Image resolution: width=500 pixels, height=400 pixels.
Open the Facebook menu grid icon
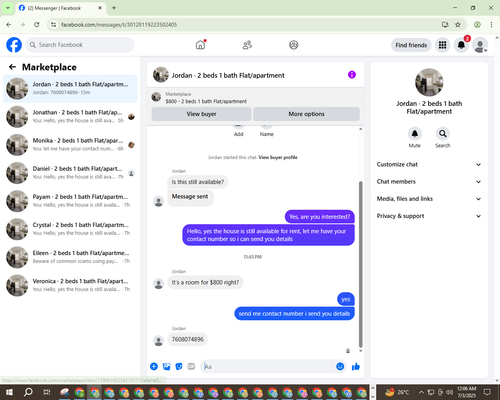click(x=442, y=45)
